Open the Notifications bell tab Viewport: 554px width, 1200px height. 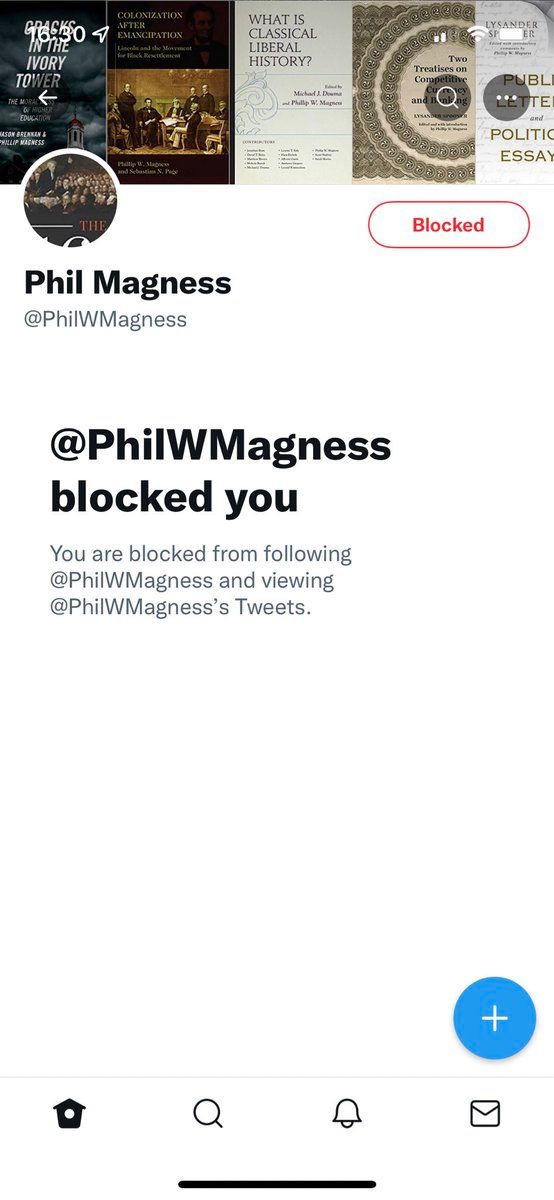coord(347,1113)
